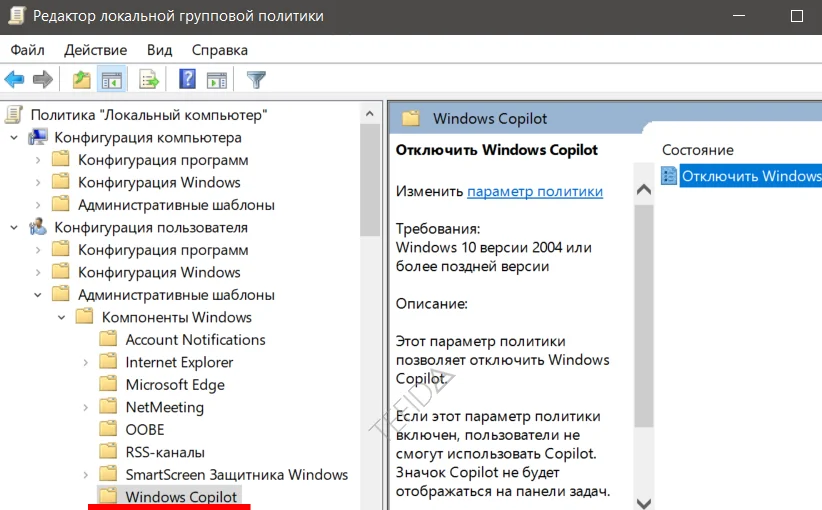This screenshot has height=510, width=822.
Task: Click the tree pane scroll-up arrow
Action: click(x=370, y=114)
